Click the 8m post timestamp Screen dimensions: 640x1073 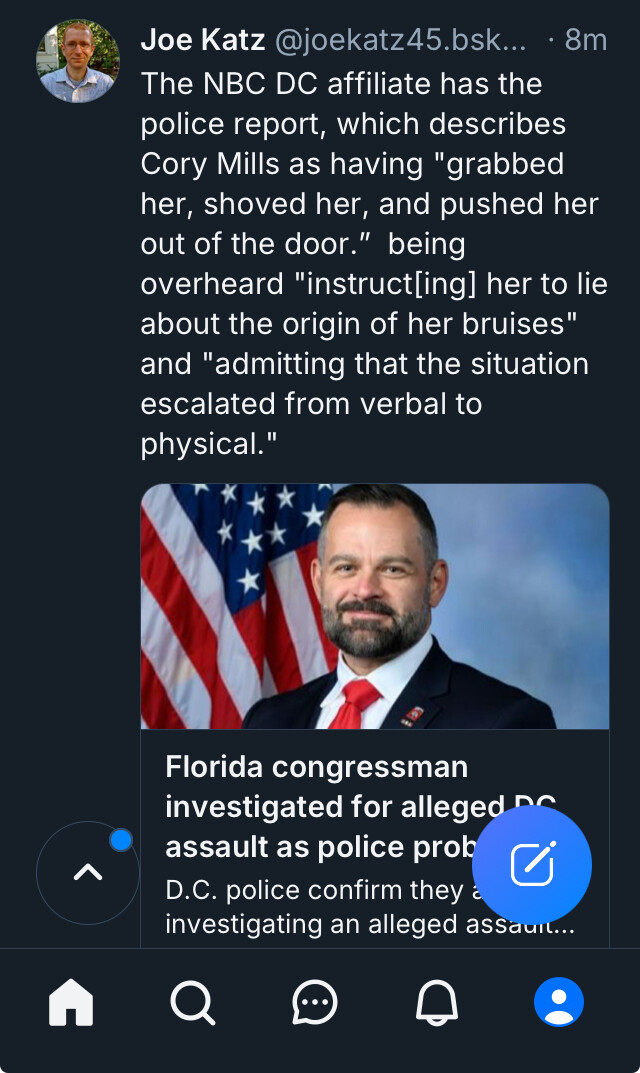pyautogui.click(x=585, y=39)
